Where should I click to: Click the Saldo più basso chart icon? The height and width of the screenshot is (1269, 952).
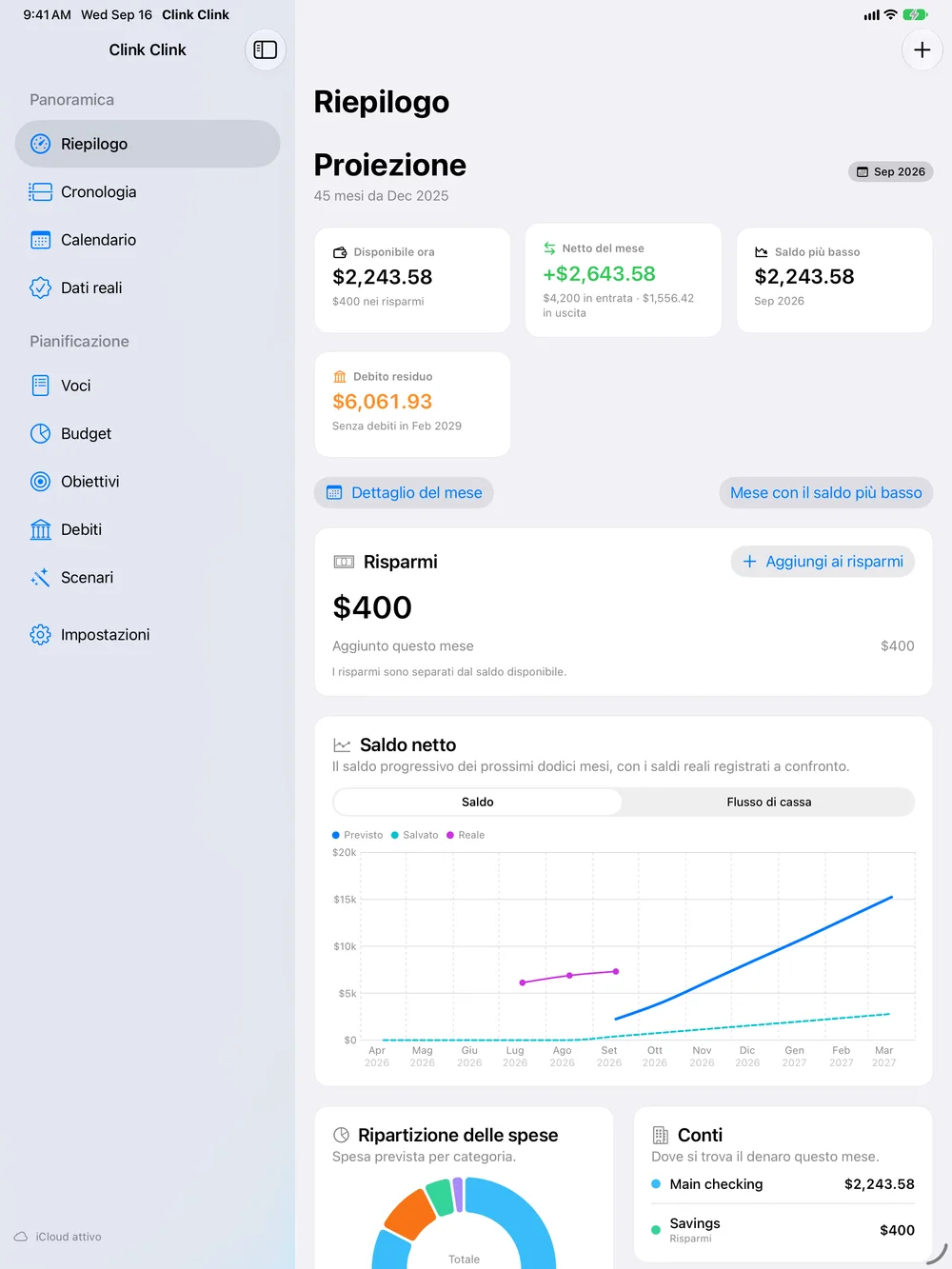click(762, 252)
